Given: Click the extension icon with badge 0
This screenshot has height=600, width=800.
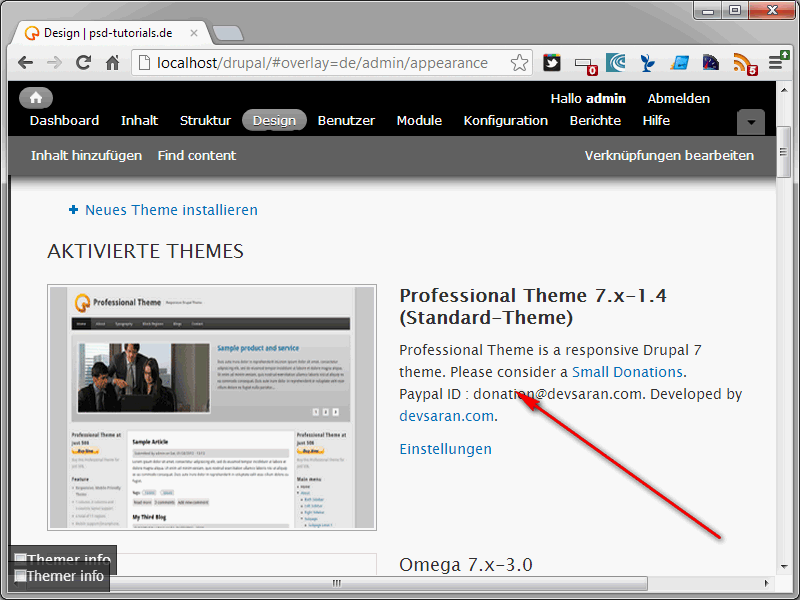Looking at the screenshot, I should click(586, 65).
